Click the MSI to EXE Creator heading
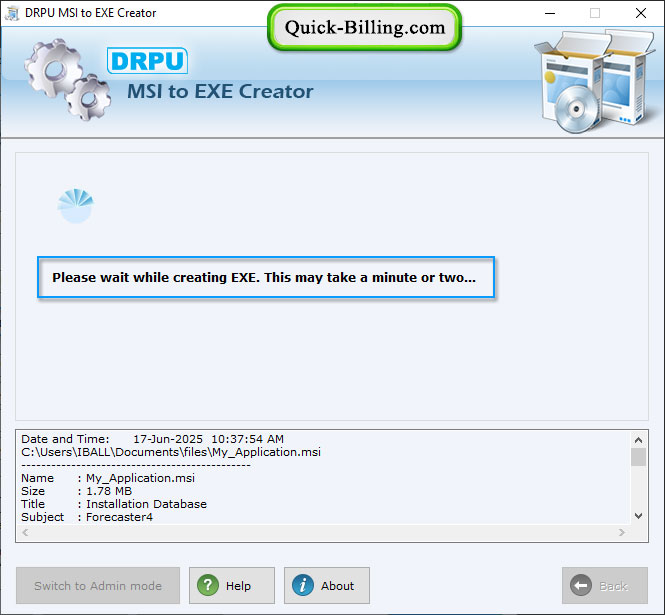 pos(220,91)
